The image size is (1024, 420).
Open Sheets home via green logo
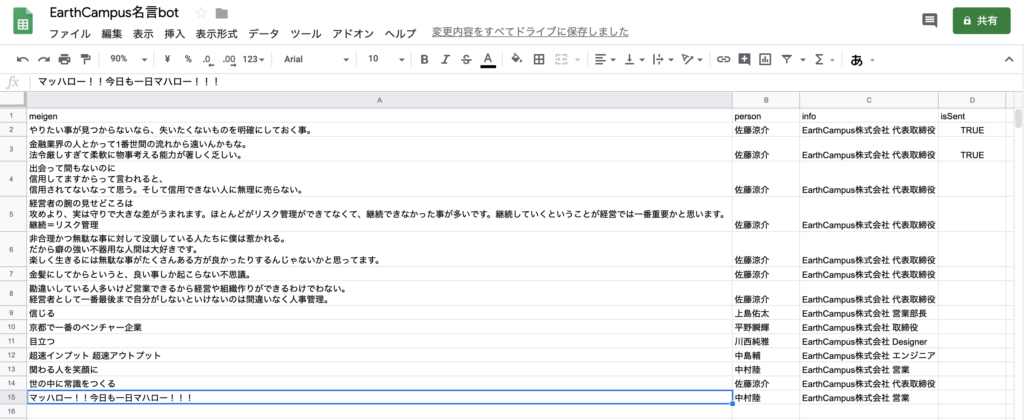pos(24,21)
